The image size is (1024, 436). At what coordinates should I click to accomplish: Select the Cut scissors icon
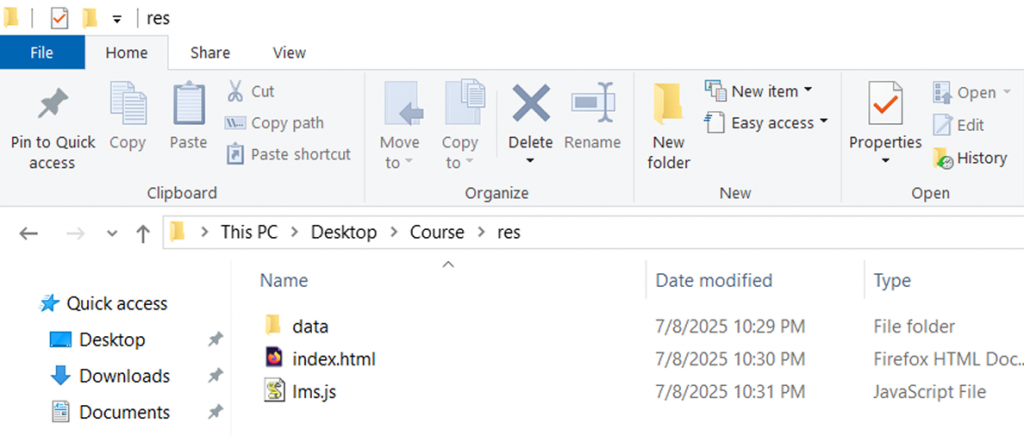235,91
